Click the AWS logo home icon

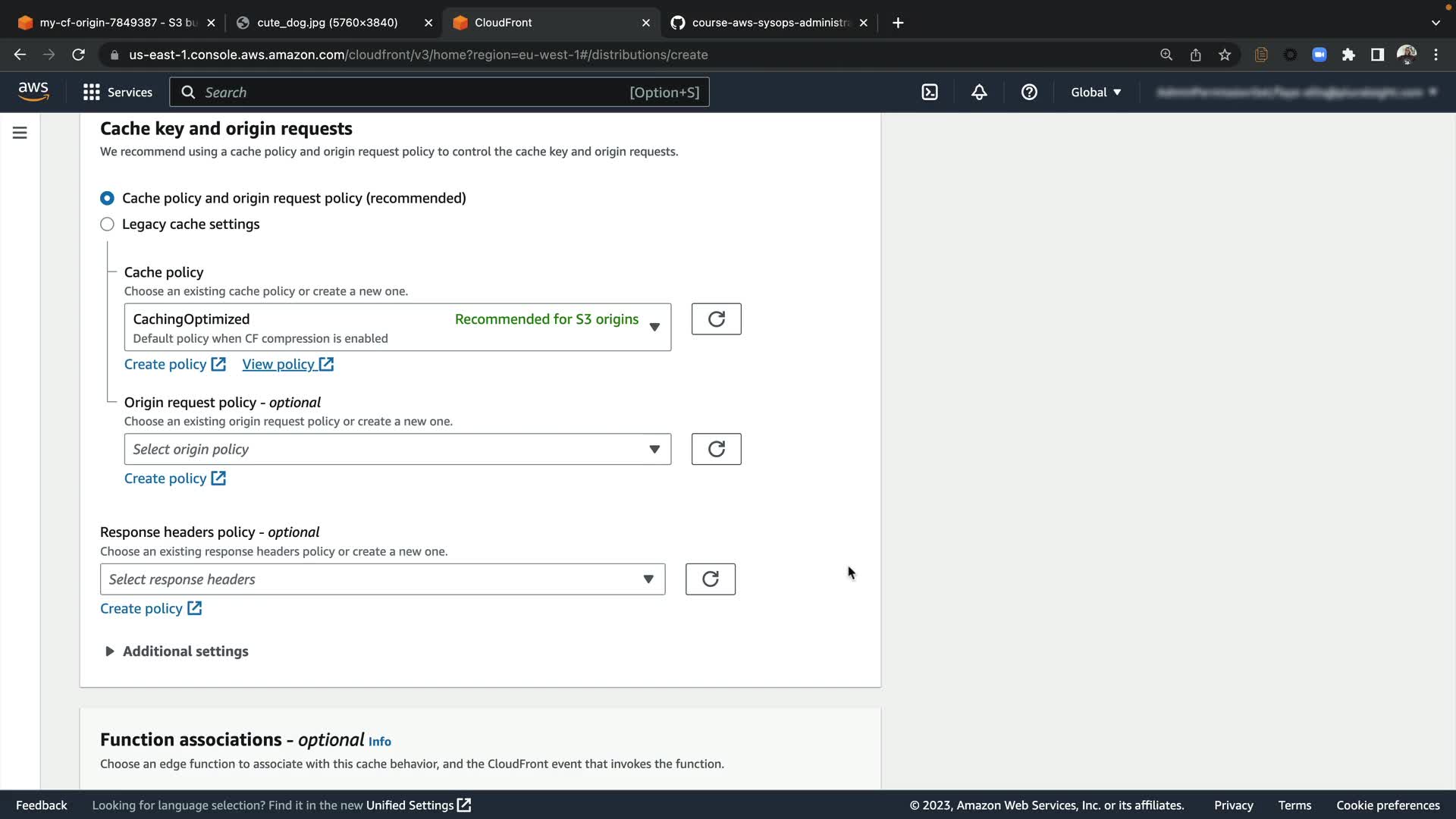33,92
